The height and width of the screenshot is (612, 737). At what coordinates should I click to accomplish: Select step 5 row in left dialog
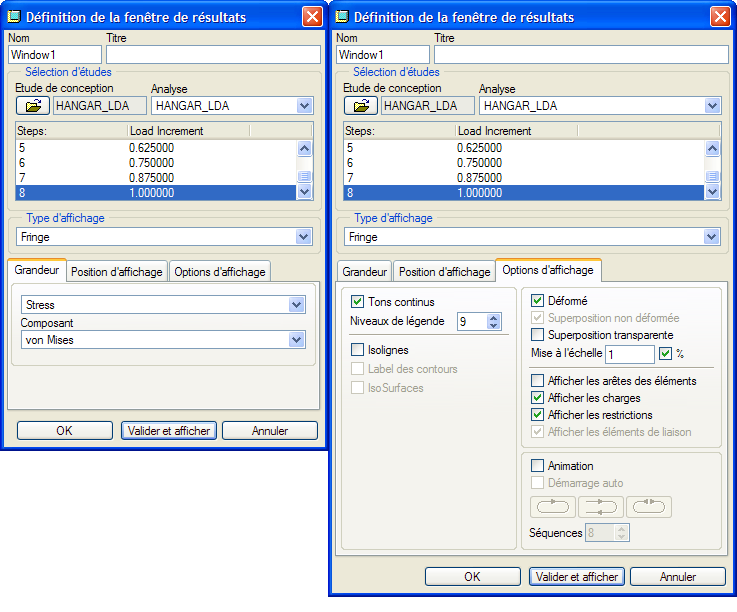156,148
